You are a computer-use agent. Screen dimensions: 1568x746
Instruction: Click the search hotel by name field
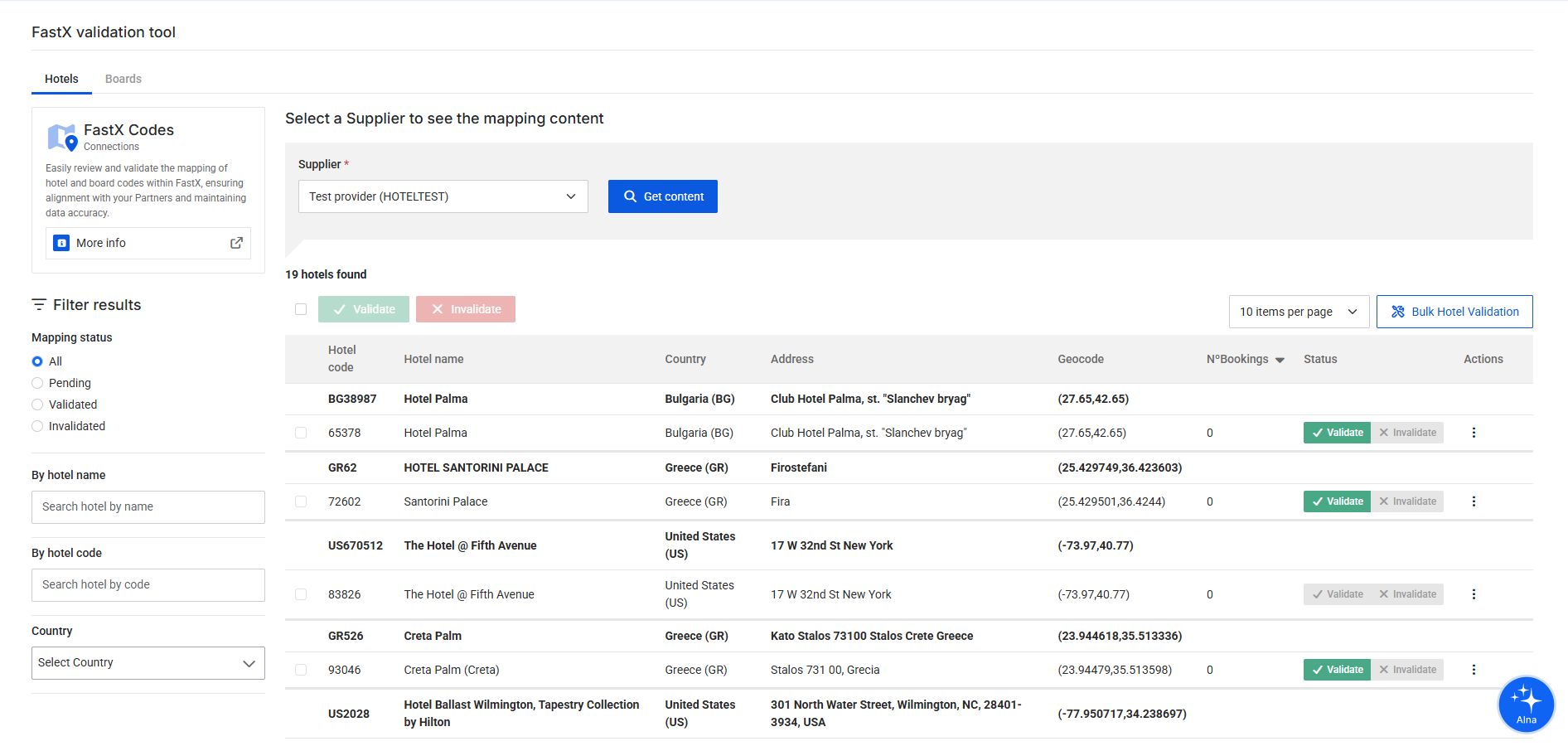point(148,507)
